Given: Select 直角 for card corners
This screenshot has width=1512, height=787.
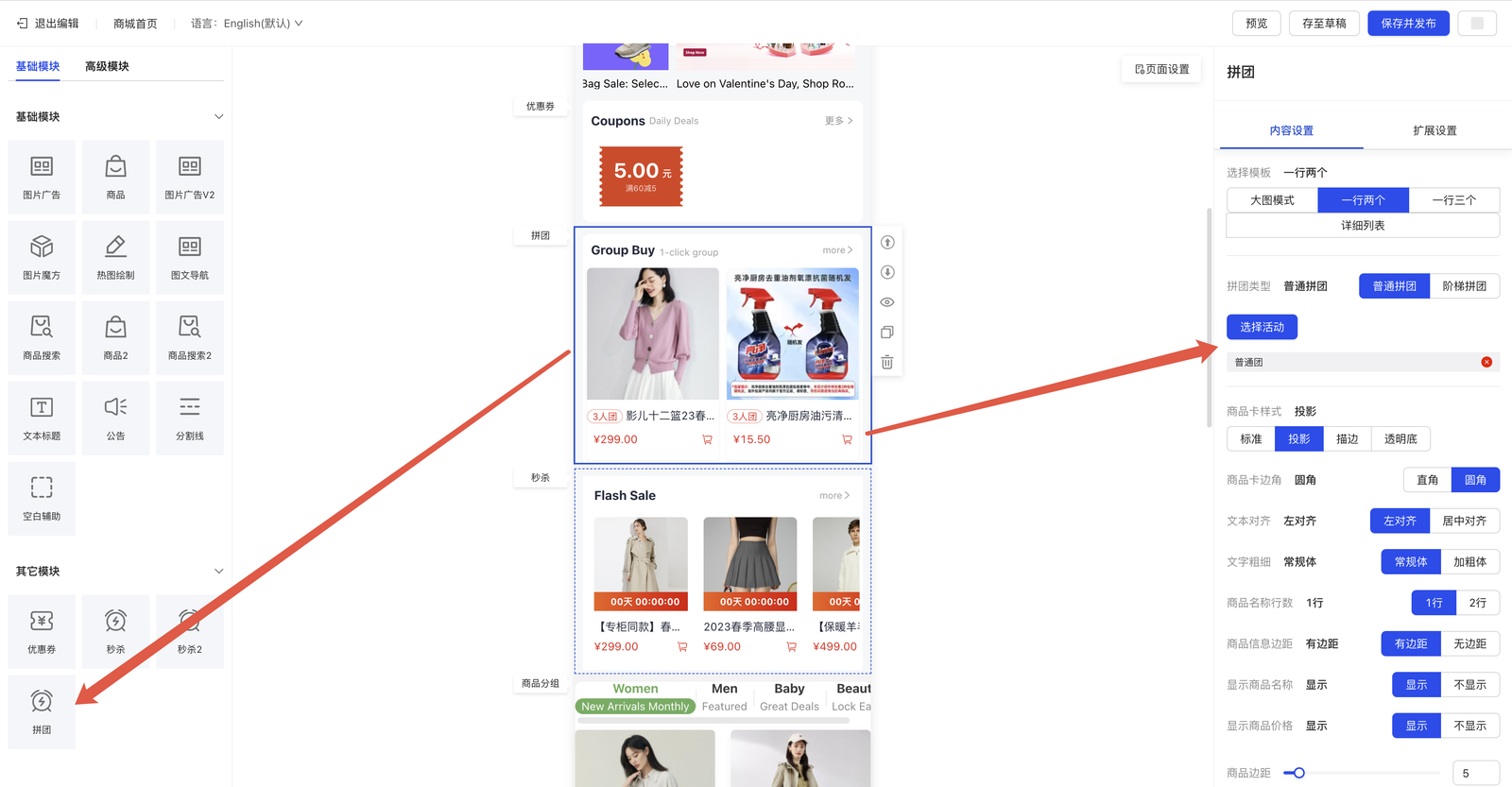Looking at the screenshot, I should point(1427,480).
